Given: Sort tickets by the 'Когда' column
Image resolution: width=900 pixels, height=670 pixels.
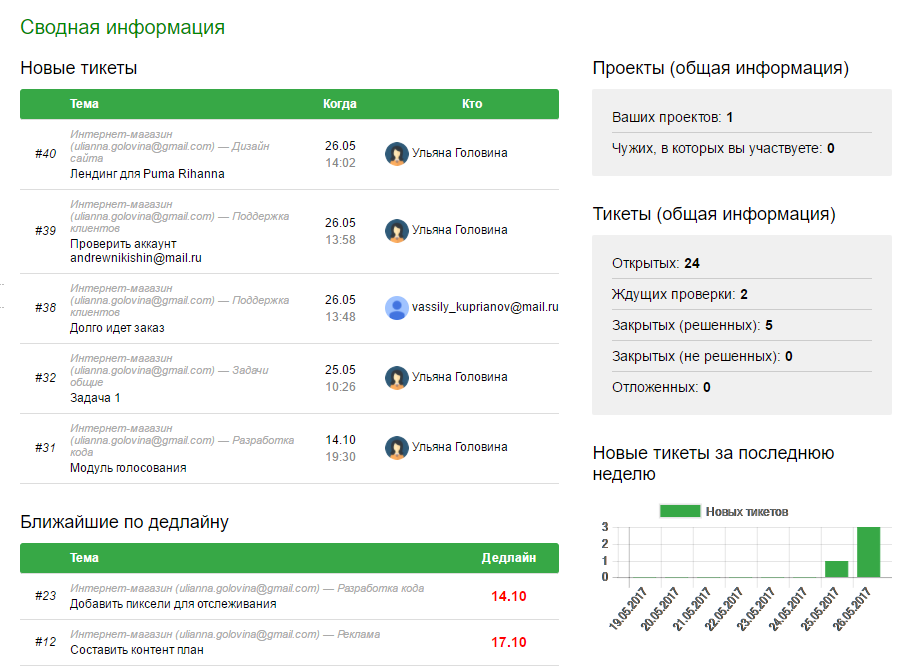Looking at the screenshot, I should pos(338,104).
